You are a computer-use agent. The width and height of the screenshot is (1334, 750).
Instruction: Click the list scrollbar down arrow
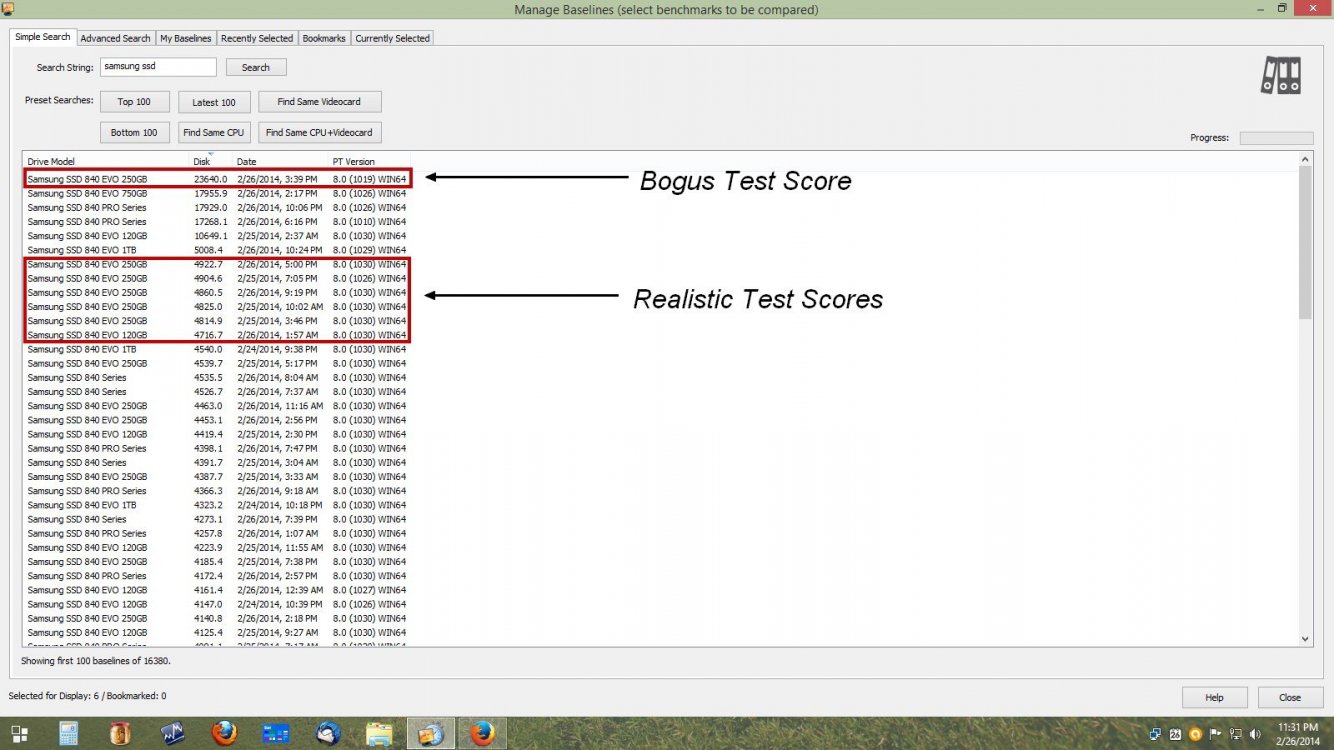1305,638
